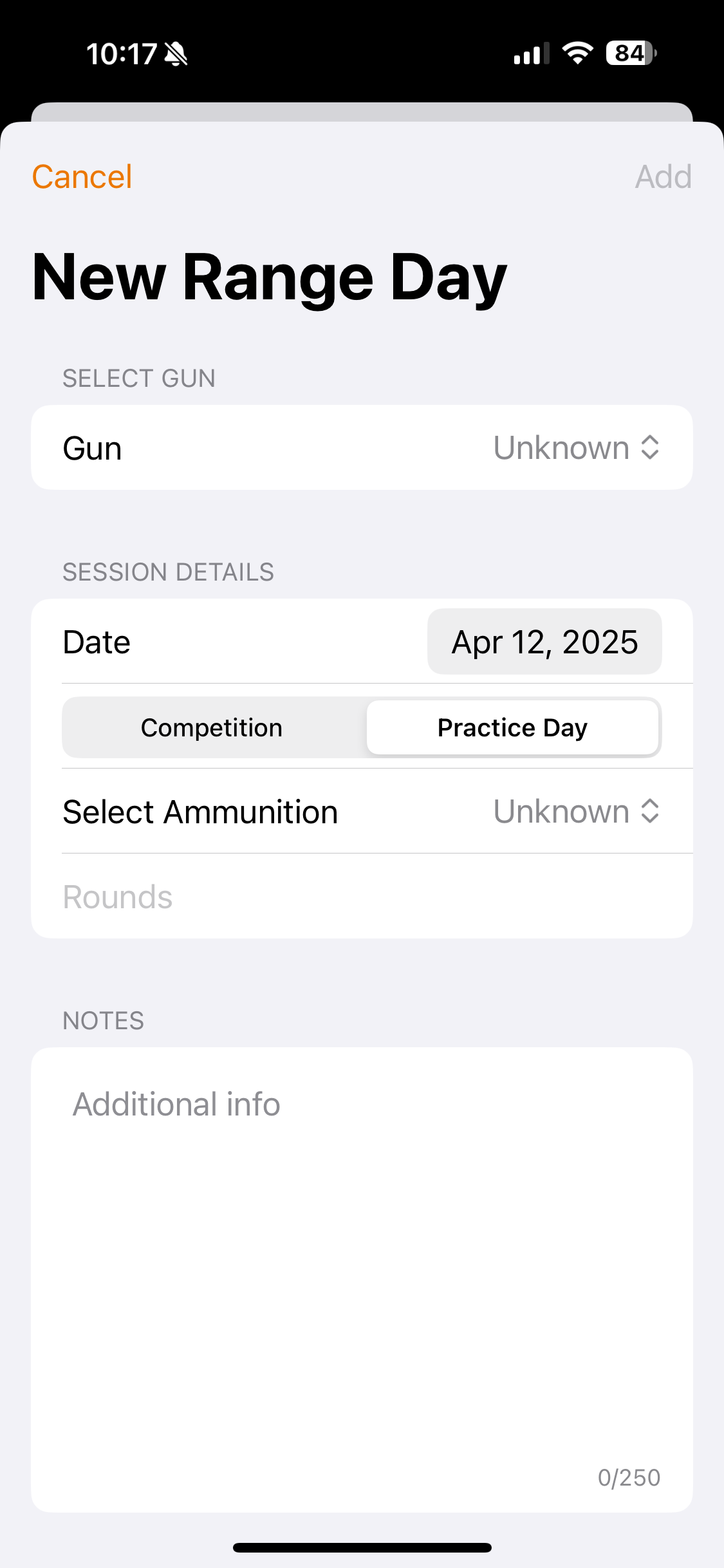Tap the up-down chevron beside Gun
This screenshot has width=724, height=1568.
coord(650,447)
